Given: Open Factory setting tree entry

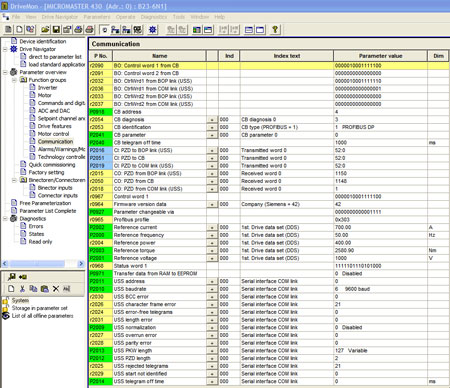Looking at the screenshot, I should coord(46,172).
